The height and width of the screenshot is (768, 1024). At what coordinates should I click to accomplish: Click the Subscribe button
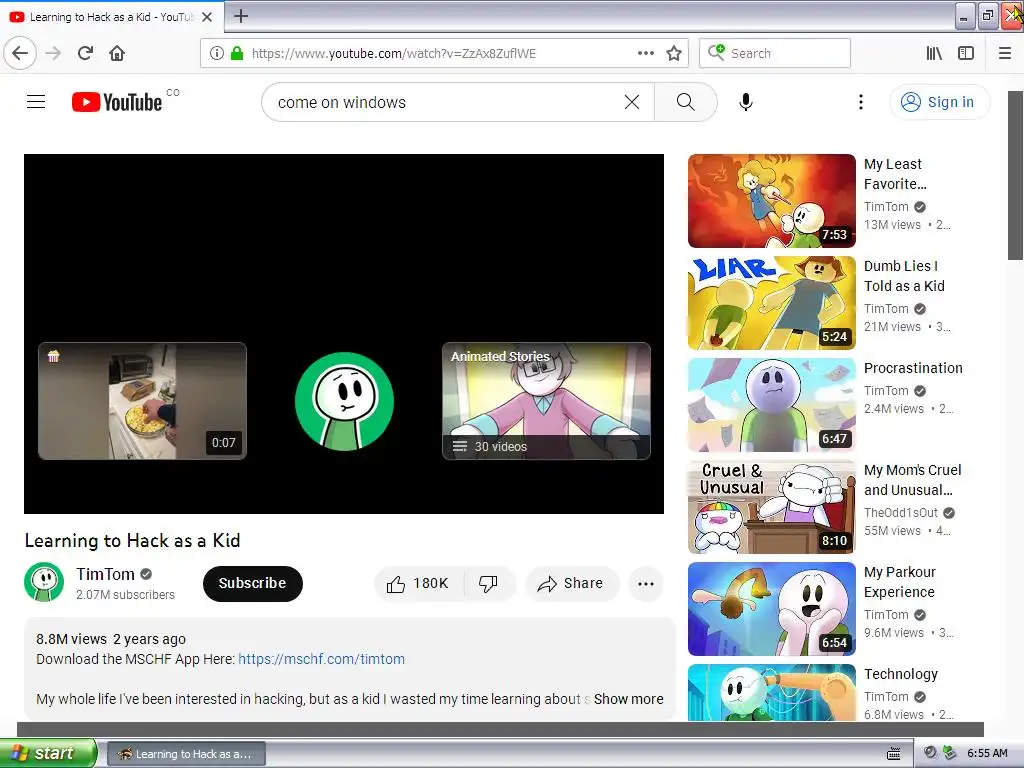tap(253, 583)
